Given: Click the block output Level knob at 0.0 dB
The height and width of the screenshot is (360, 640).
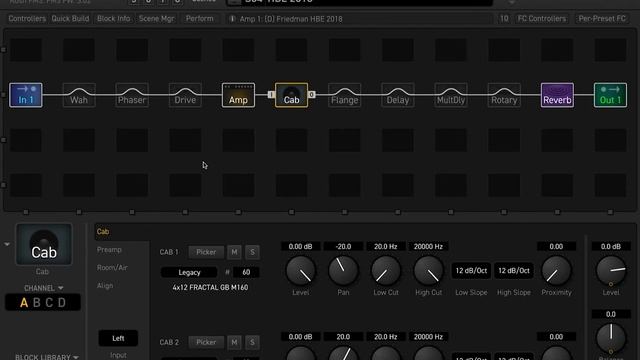Looking at the screenshot, I should [x=611, y=271].
